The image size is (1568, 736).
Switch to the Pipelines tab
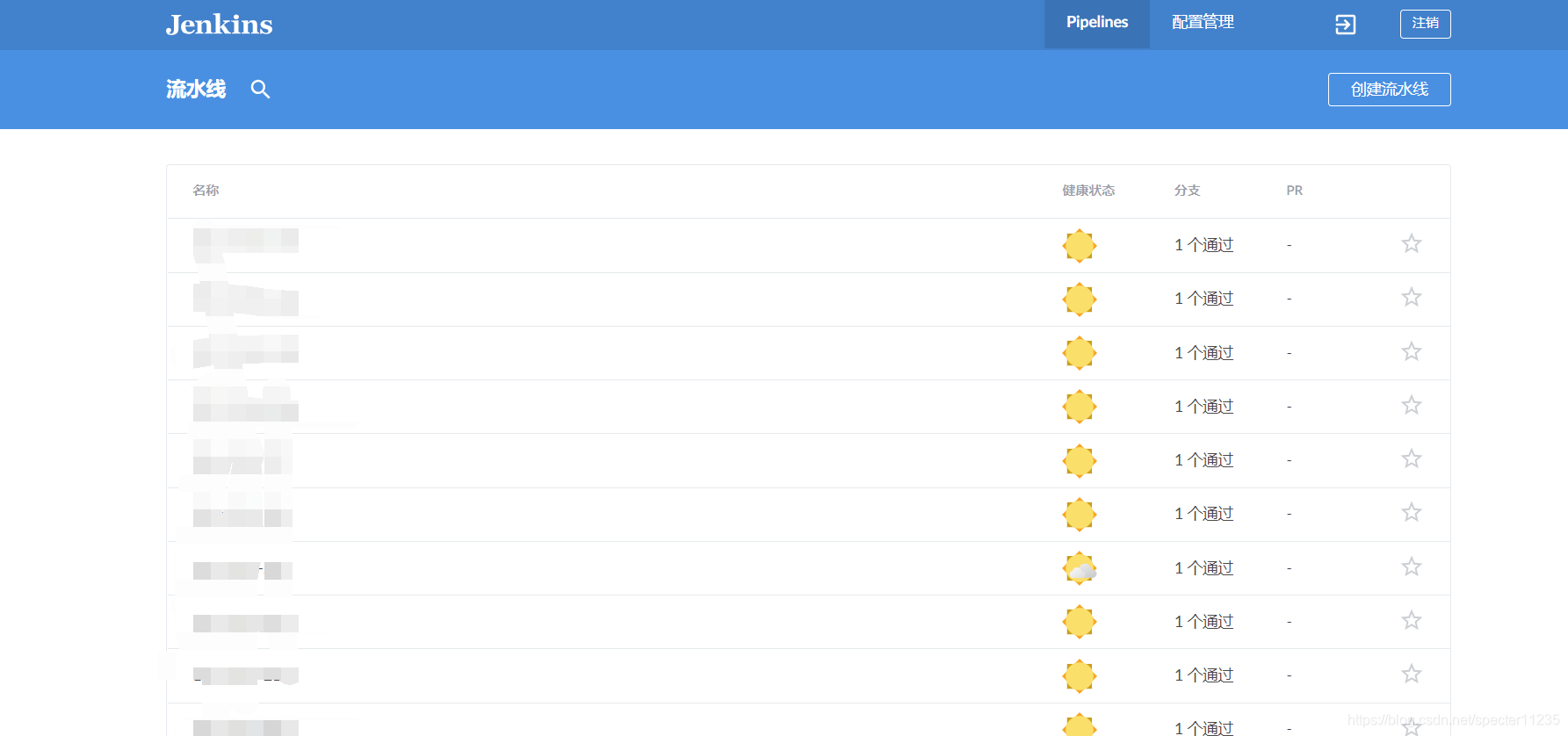pos(1096,24)
